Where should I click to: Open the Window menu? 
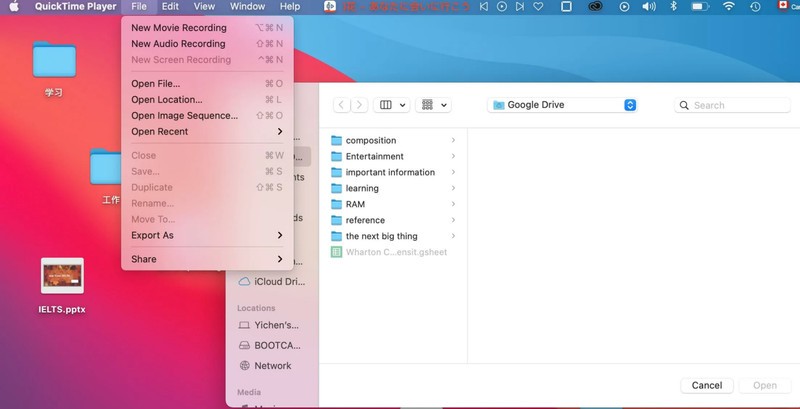click(247, 7)
